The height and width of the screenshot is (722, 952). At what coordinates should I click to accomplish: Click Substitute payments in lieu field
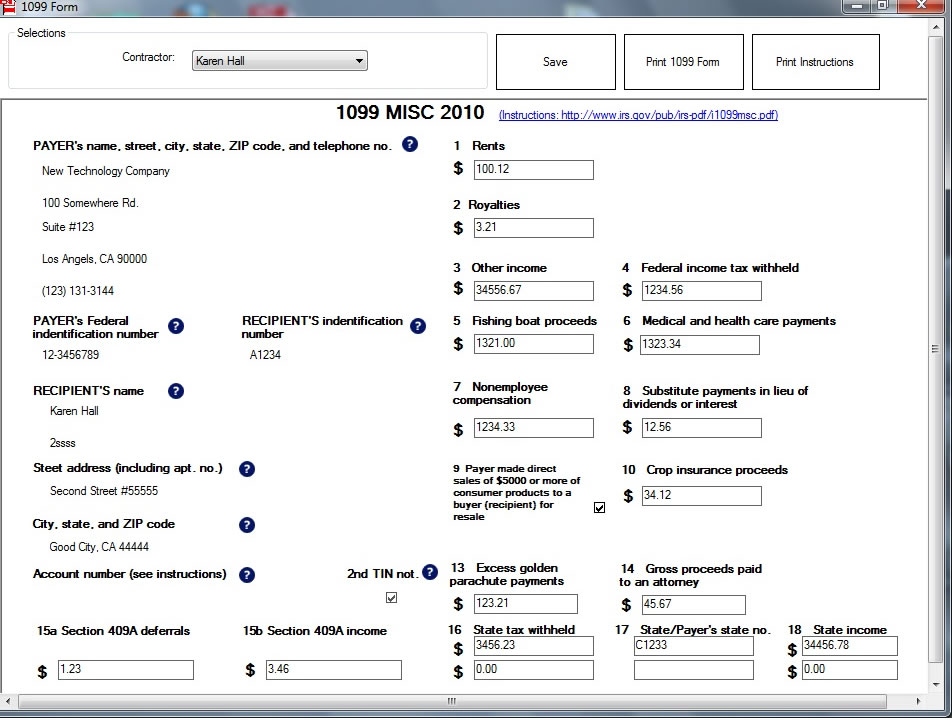click(x=702, y=428)
